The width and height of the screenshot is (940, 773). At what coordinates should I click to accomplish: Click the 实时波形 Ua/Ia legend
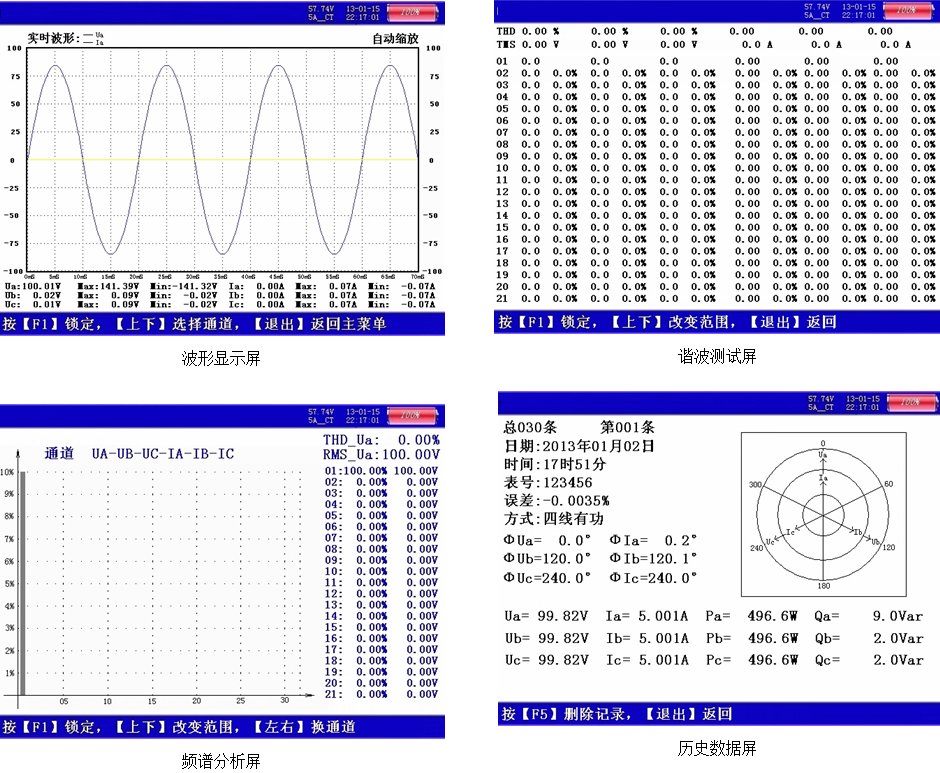(x=66, y=40)
